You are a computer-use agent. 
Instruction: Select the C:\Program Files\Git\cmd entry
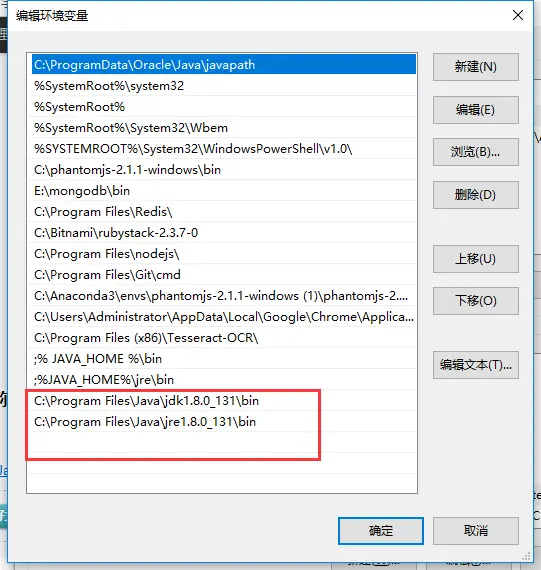(224, 275)
